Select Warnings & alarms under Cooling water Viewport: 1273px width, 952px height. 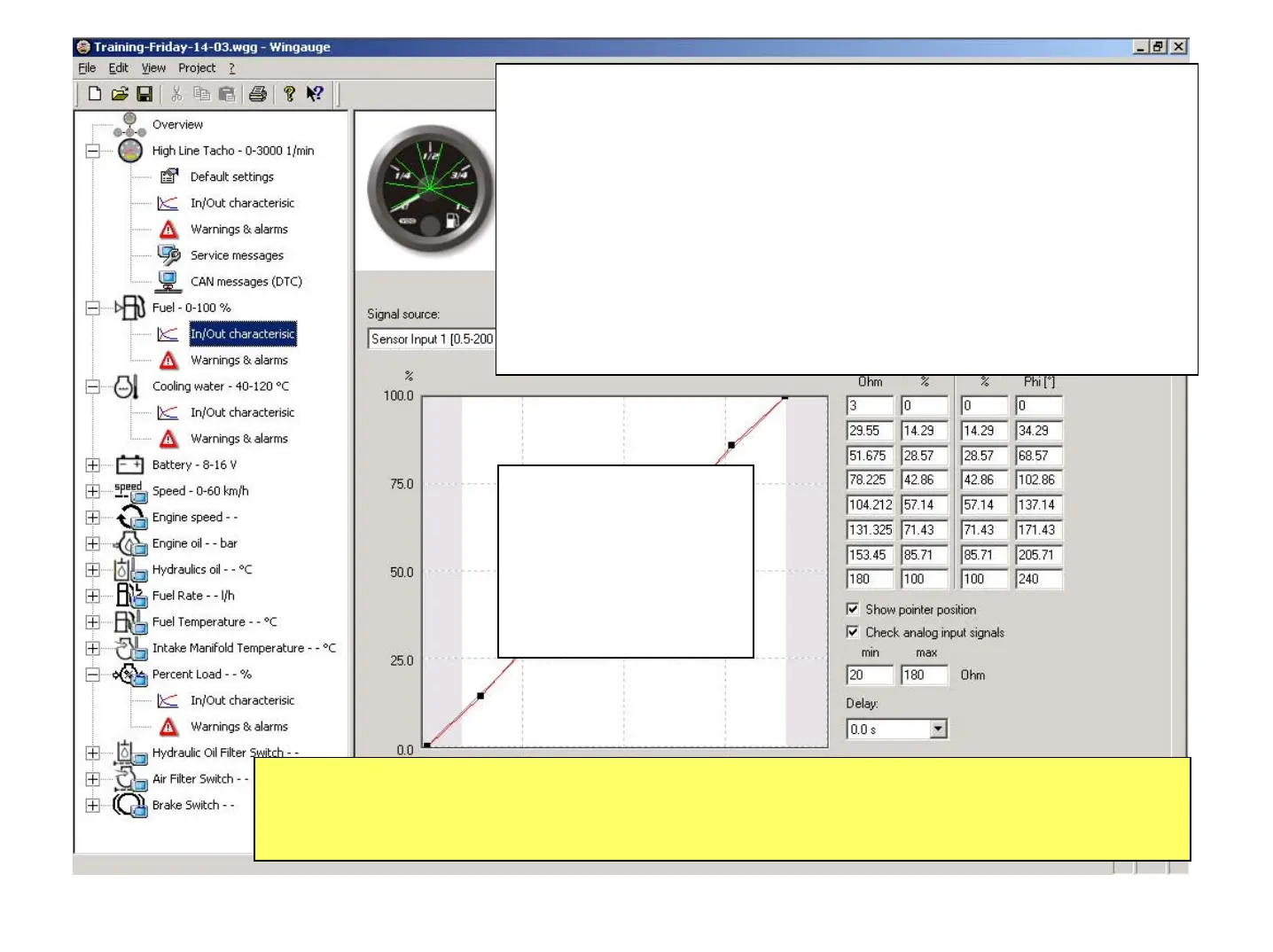pos(239,439)
